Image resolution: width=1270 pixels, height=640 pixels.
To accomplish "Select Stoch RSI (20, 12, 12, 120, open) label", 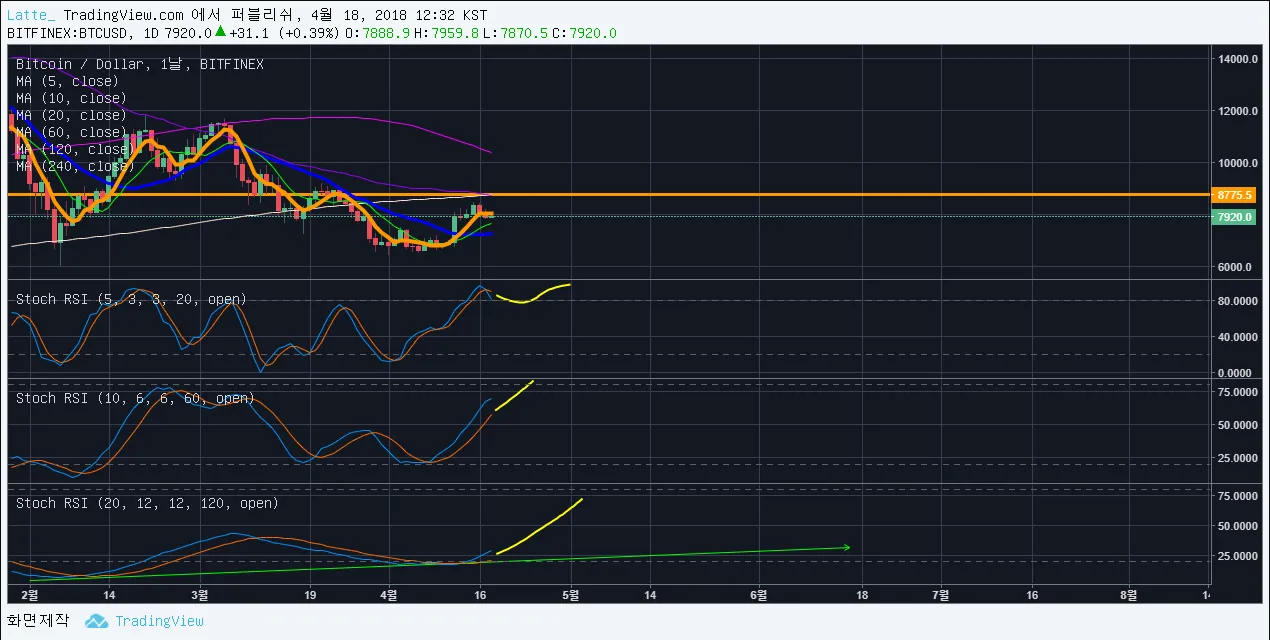I will 147,503.
